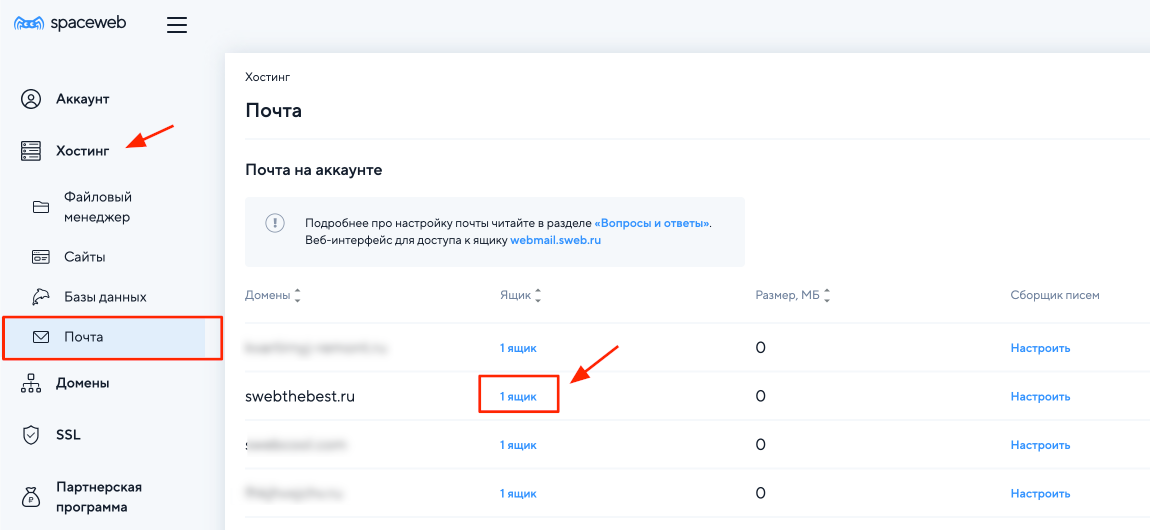The width and height of the screenshot is (1150, 530).
Task: Click the Хостинг breadcrumb above the title
Action: 267,77
